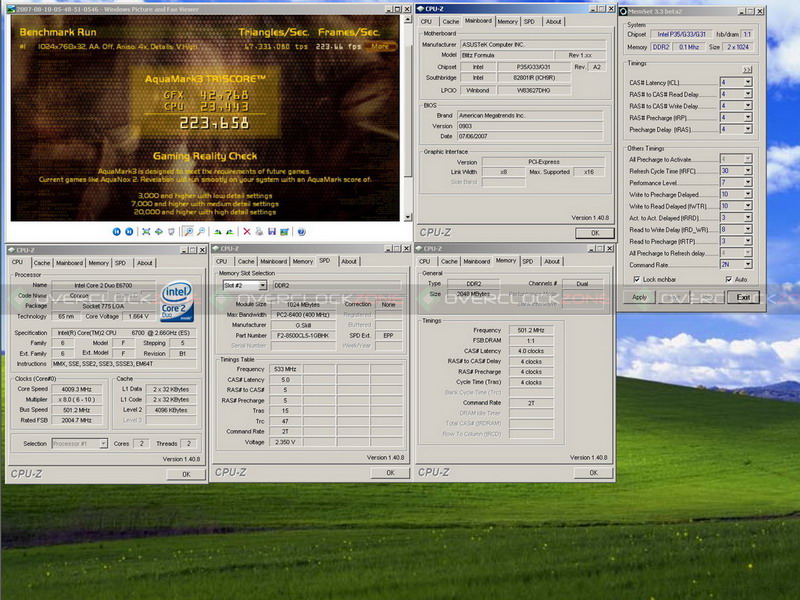
Task: Click OK in ASUSTeK CPU-Z window
Action: [595, 233]
